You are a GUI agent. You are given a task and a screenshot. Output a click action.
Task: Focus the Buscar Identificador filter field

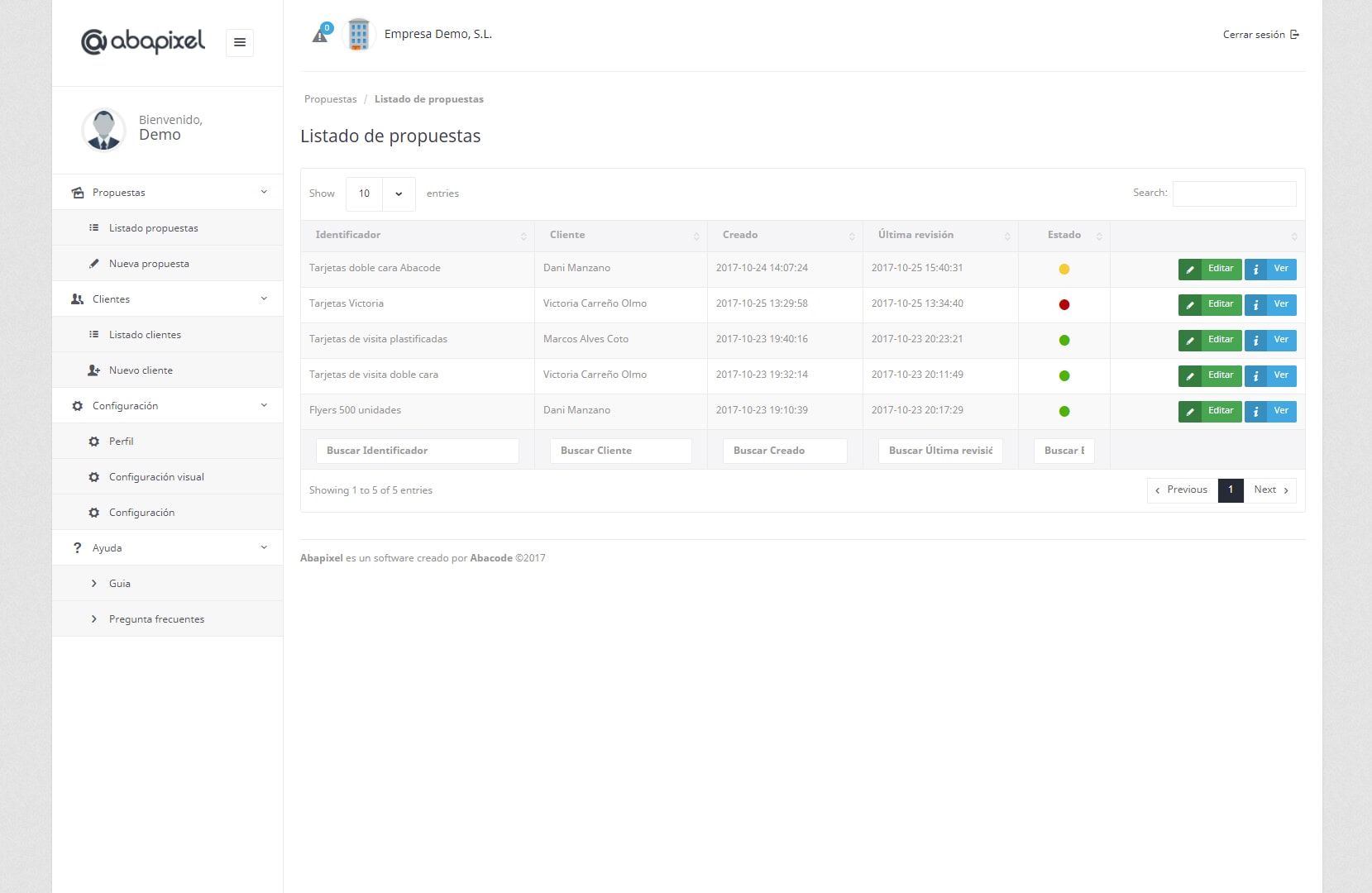[x=418, y=451]
